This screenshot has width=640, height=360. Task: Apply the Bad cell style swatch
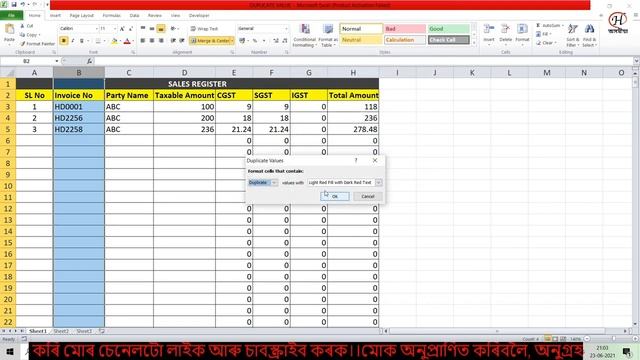click(405, 29)
